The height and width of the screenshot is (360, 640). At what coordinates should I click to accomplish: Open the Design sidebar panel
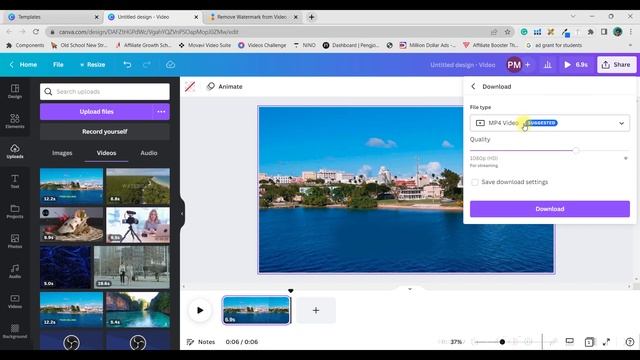pyautogui.click(x=15, y=91)
